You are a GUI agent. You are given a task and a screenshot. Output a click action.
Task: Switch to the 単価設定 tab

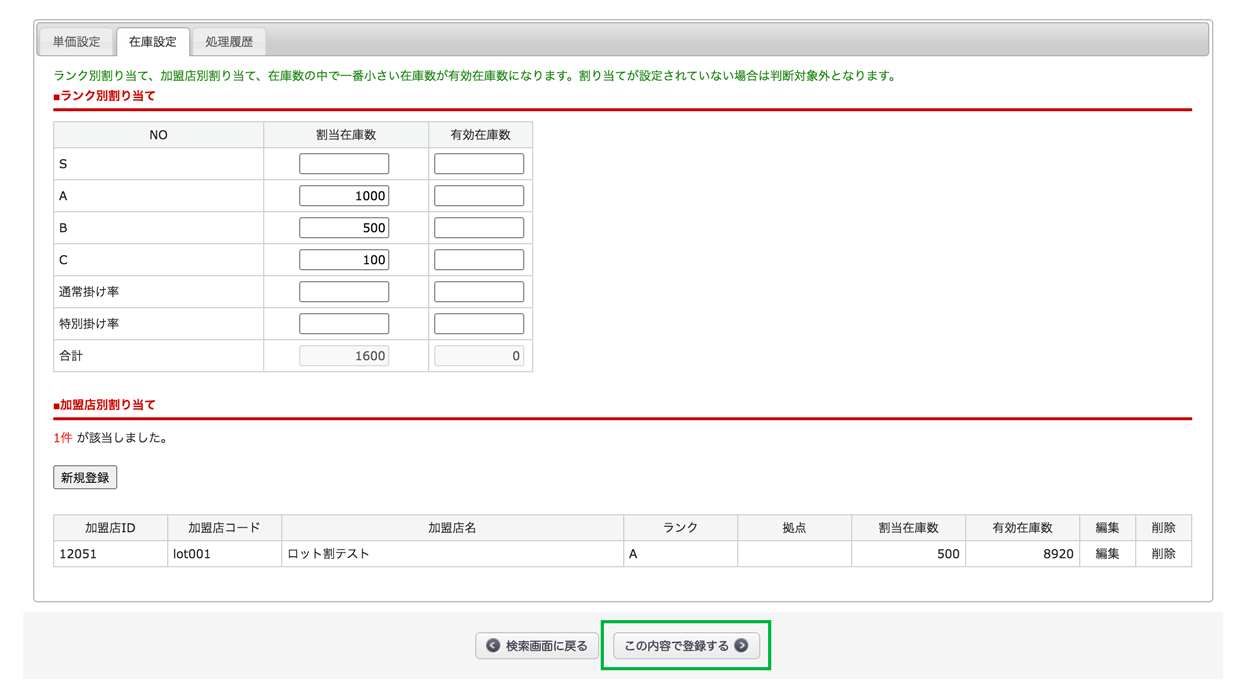point(77,42)
